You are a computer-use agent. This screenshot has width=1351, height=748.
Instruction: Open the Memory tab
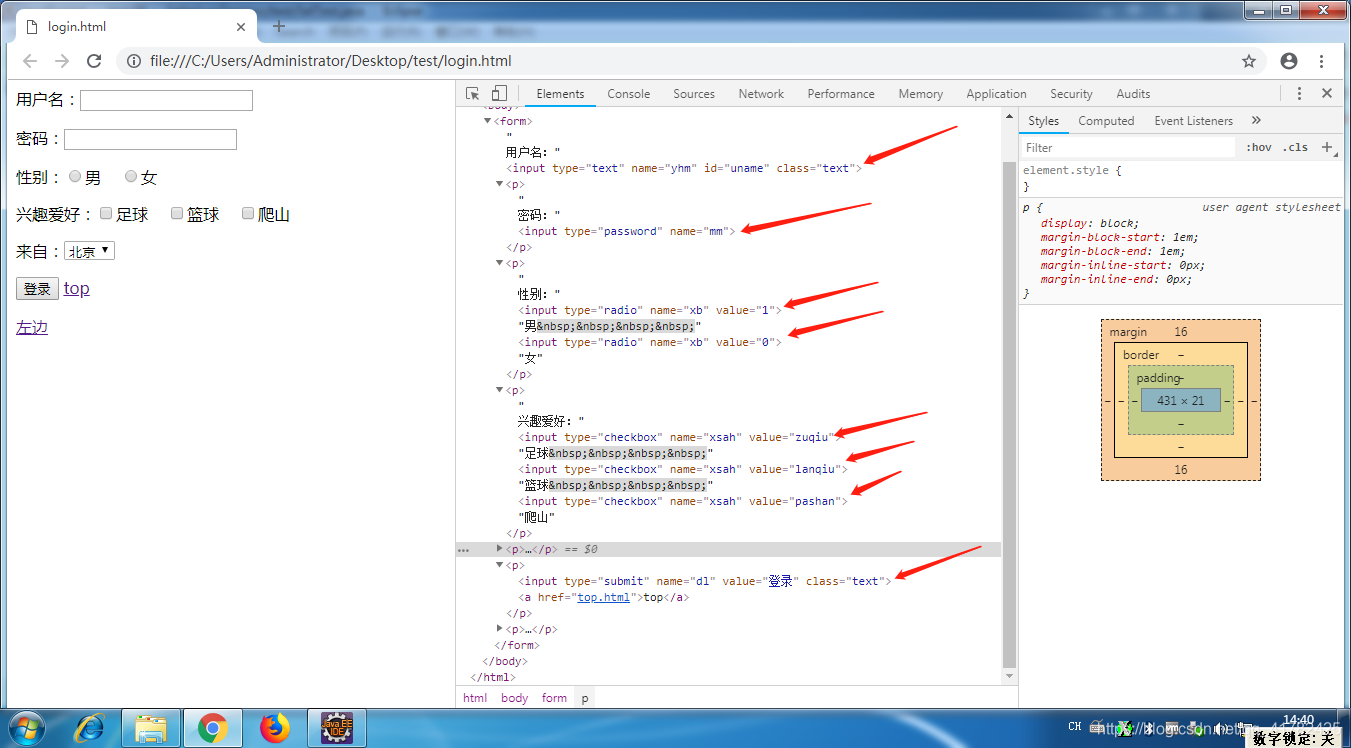click(921, 93)
